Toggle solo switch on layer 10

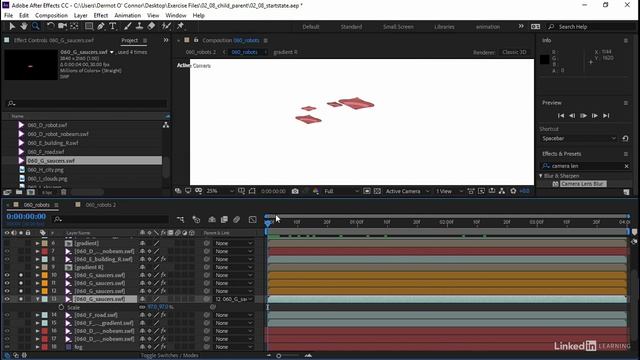click(x=21, y=275)
